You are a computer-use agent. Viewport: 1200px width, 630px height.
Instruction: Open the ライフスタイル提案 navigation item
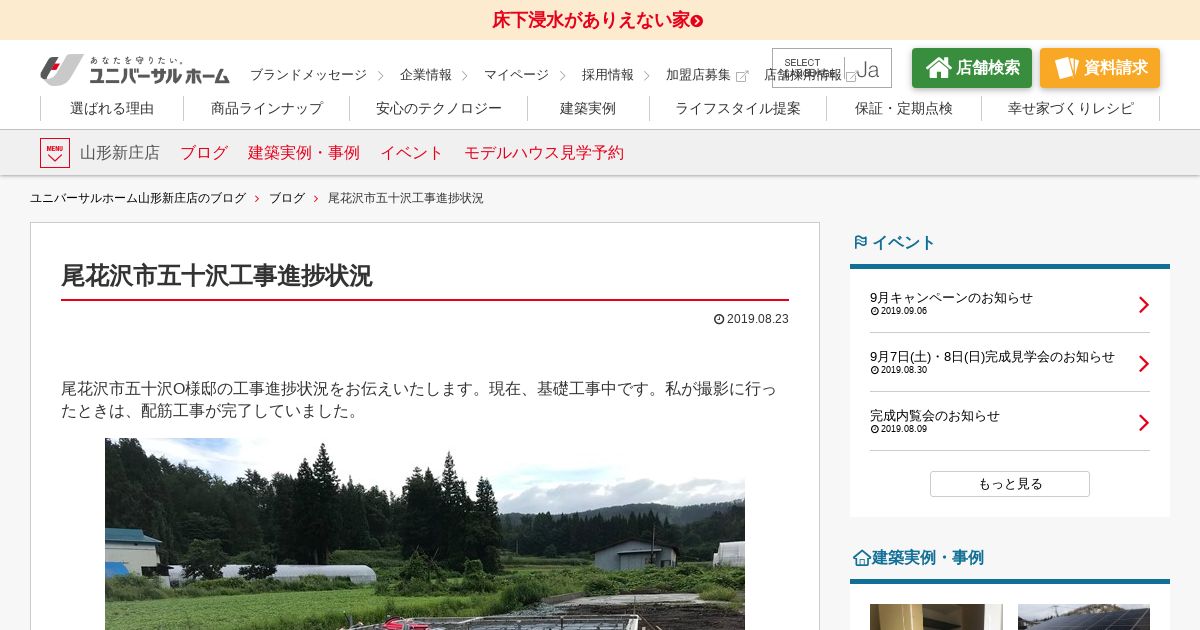pos(738,108)
